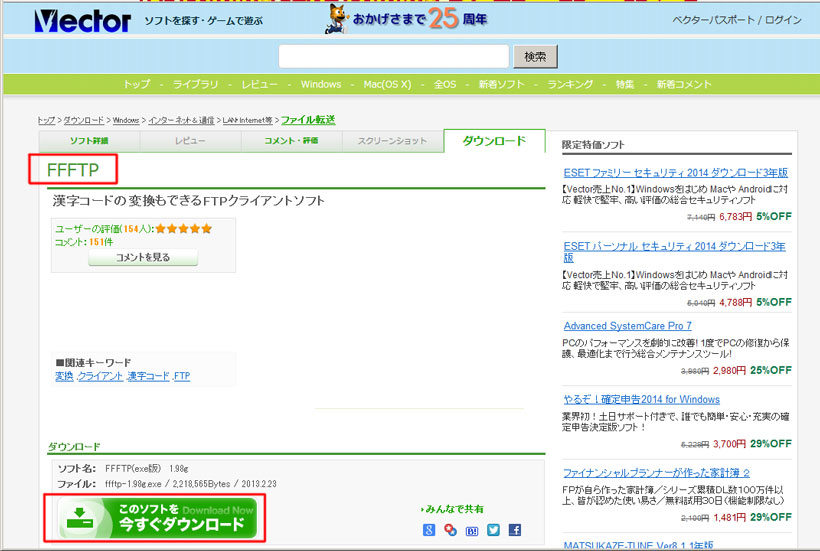Select Windows in the navigation bar

point(321,84)
